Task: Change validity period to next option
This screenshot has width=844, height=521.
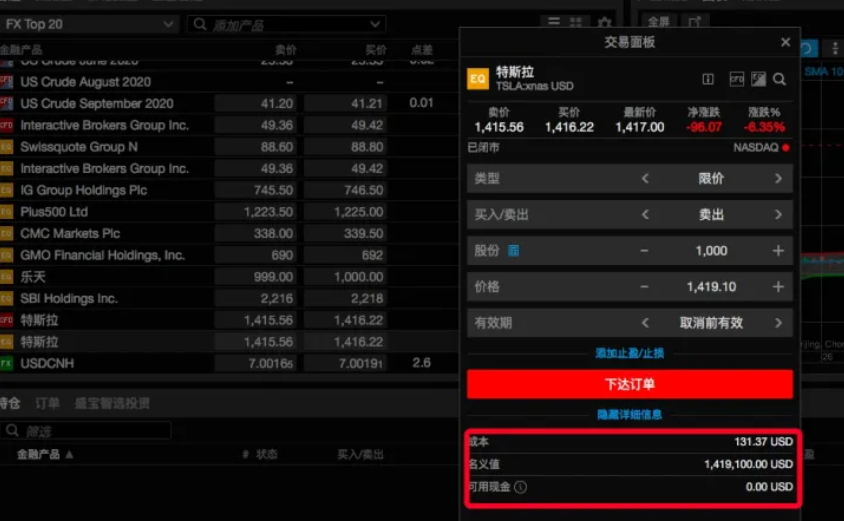Action: [x=778, y=323]
